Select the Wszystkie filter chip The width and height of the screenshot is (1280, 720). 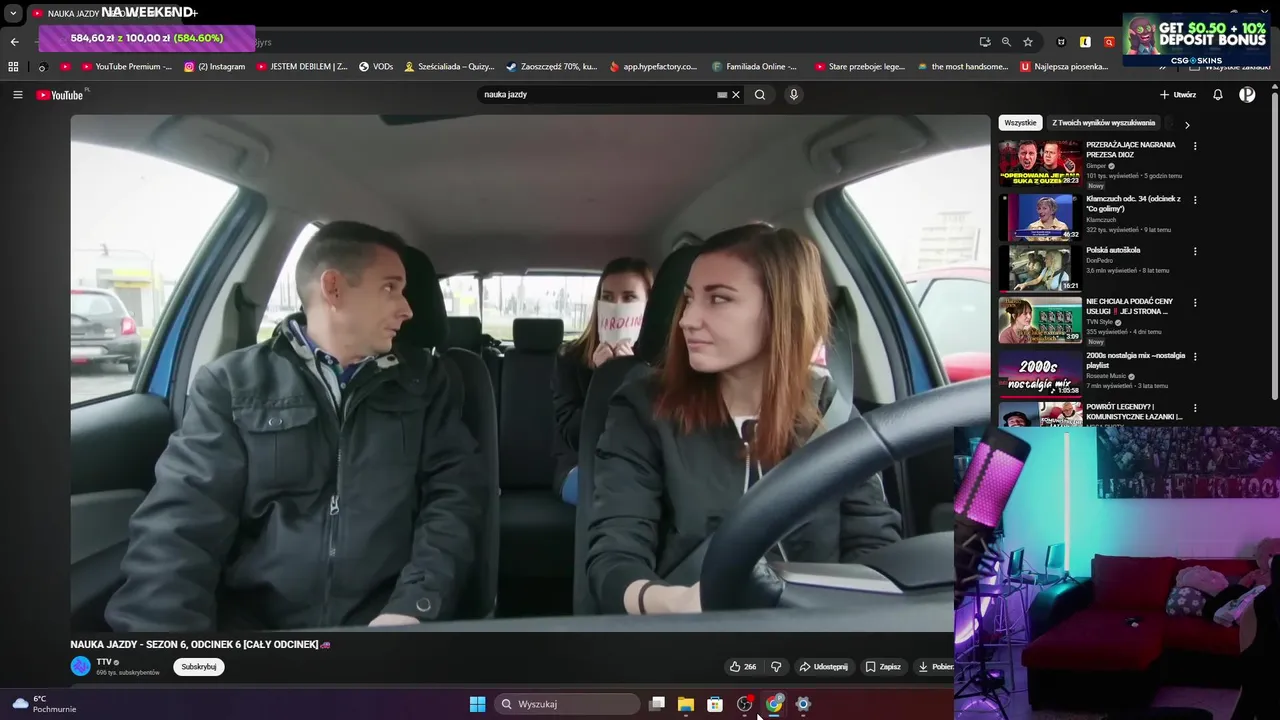(1020, 123)
